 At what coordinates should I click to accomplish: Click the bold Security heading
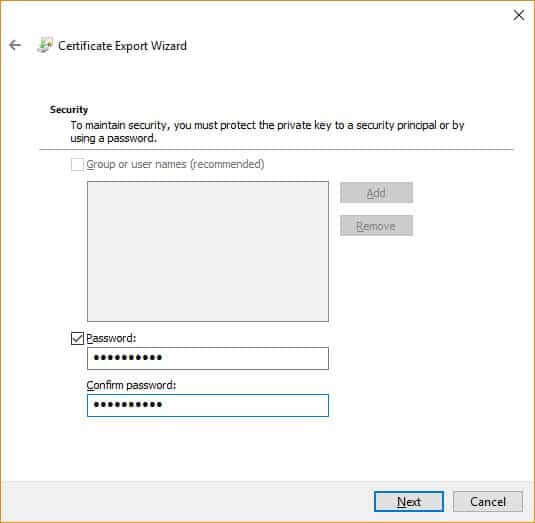click(x=69, y=110)
